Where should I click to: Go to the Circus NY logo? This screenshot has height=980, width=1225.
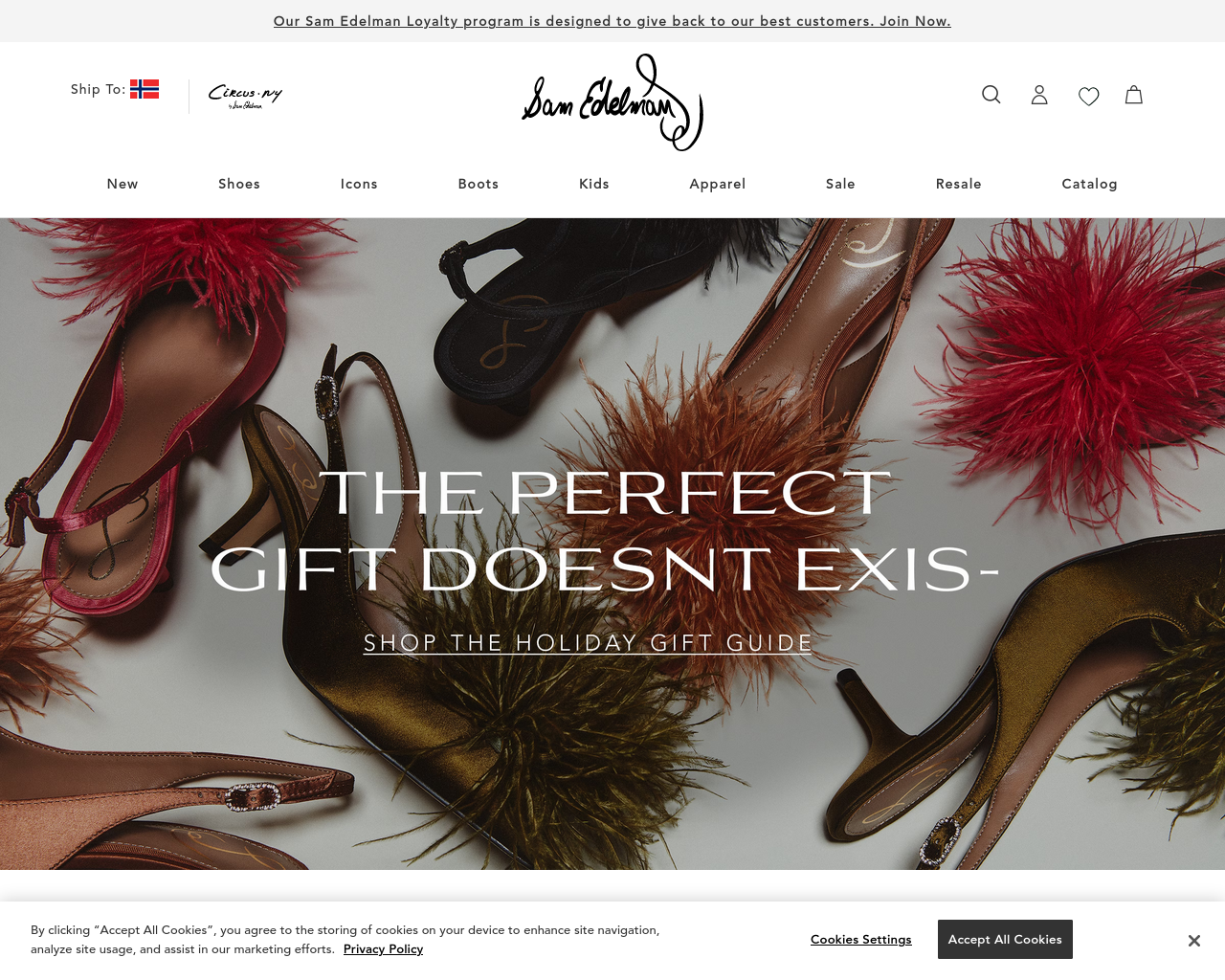246,96
